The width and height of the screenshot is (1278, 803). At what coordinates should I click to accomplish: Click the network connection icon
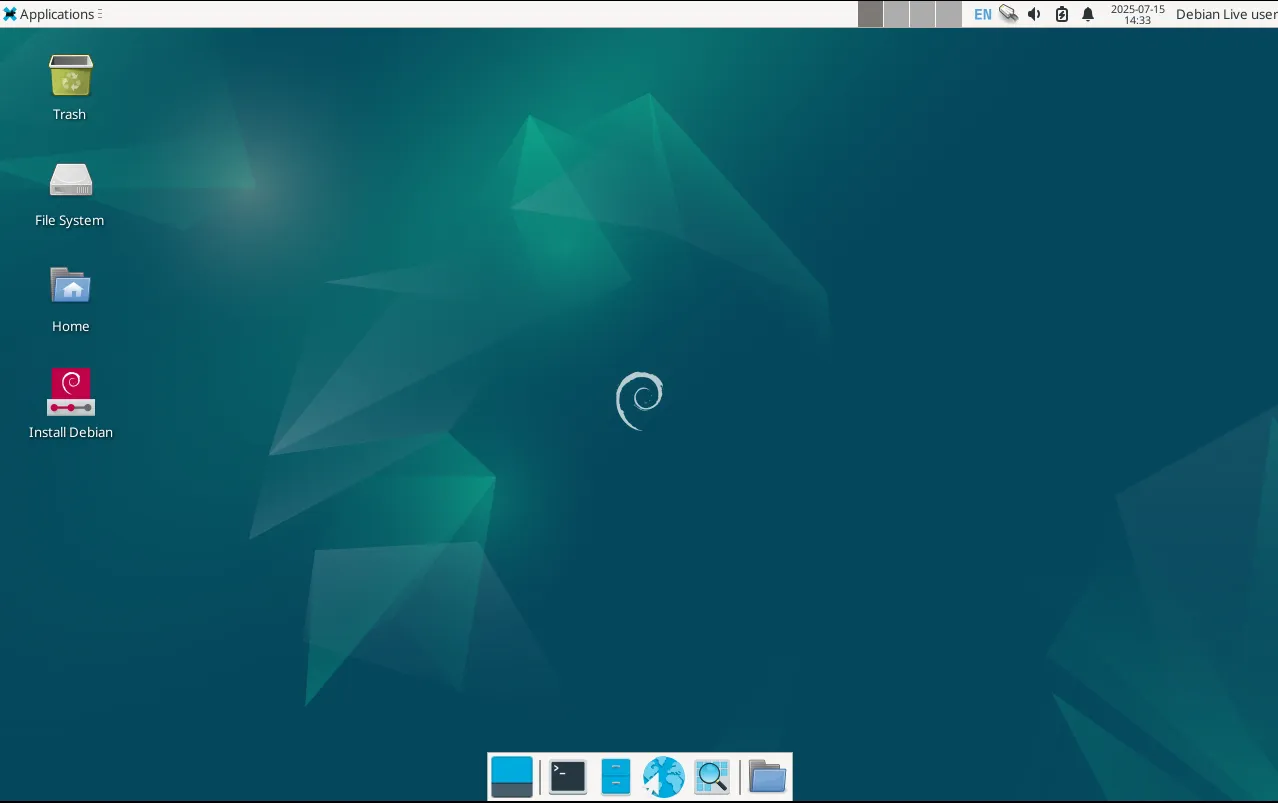(1009, 14)
